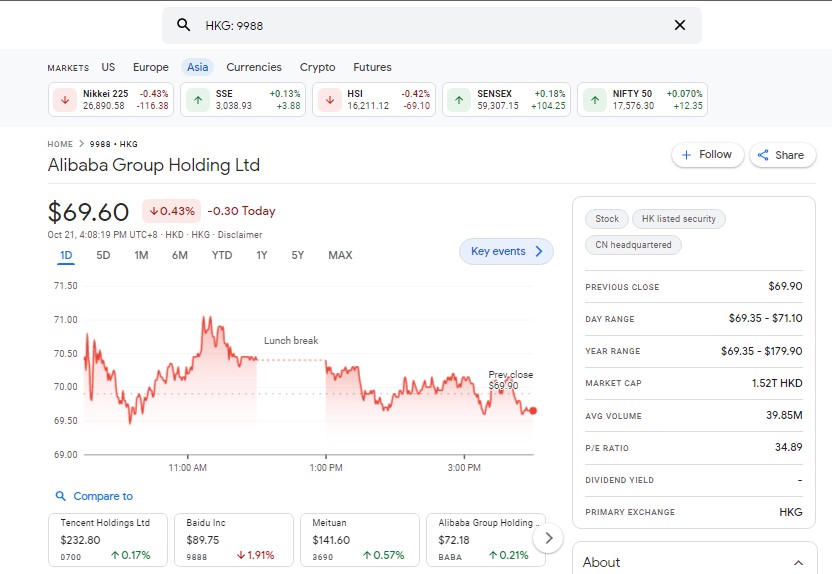Click the HKG: 9988 search field
The height and width of the screenshot is (574, 832).
coord(431,25)
